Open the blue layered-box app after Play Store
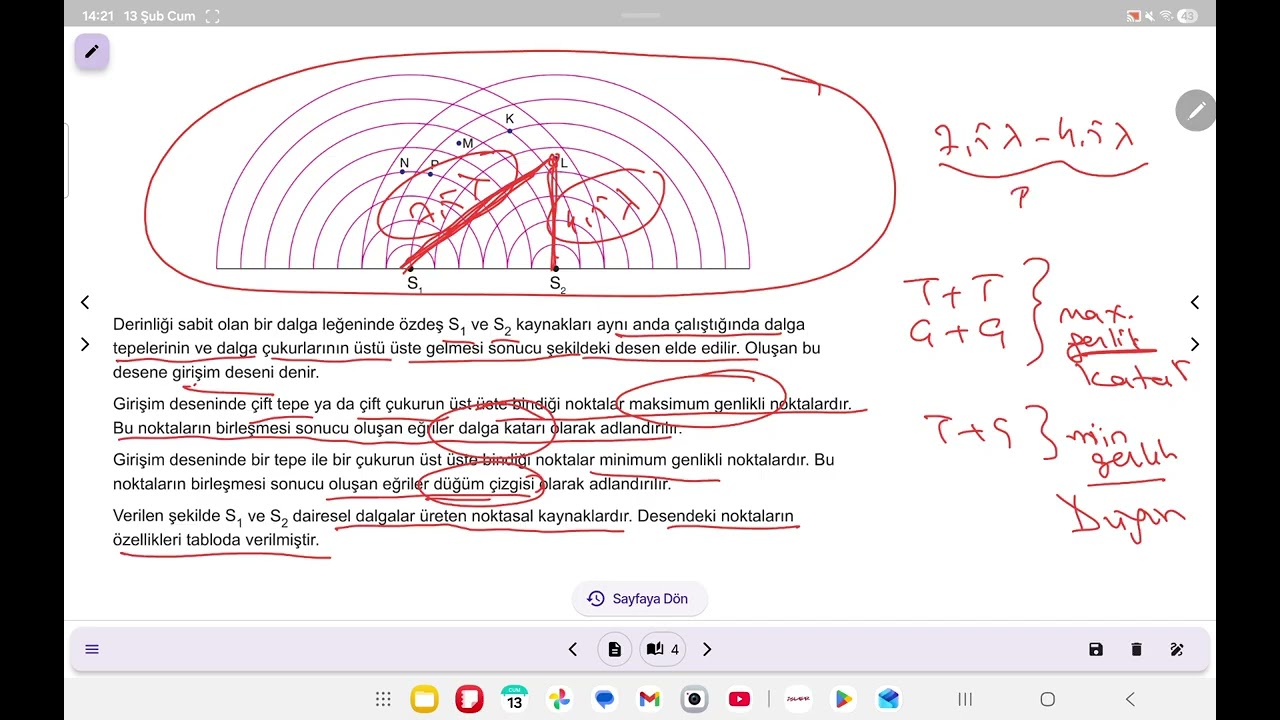Image resolution: width=1280 pixels, height=720 pixels. point(888,699)
